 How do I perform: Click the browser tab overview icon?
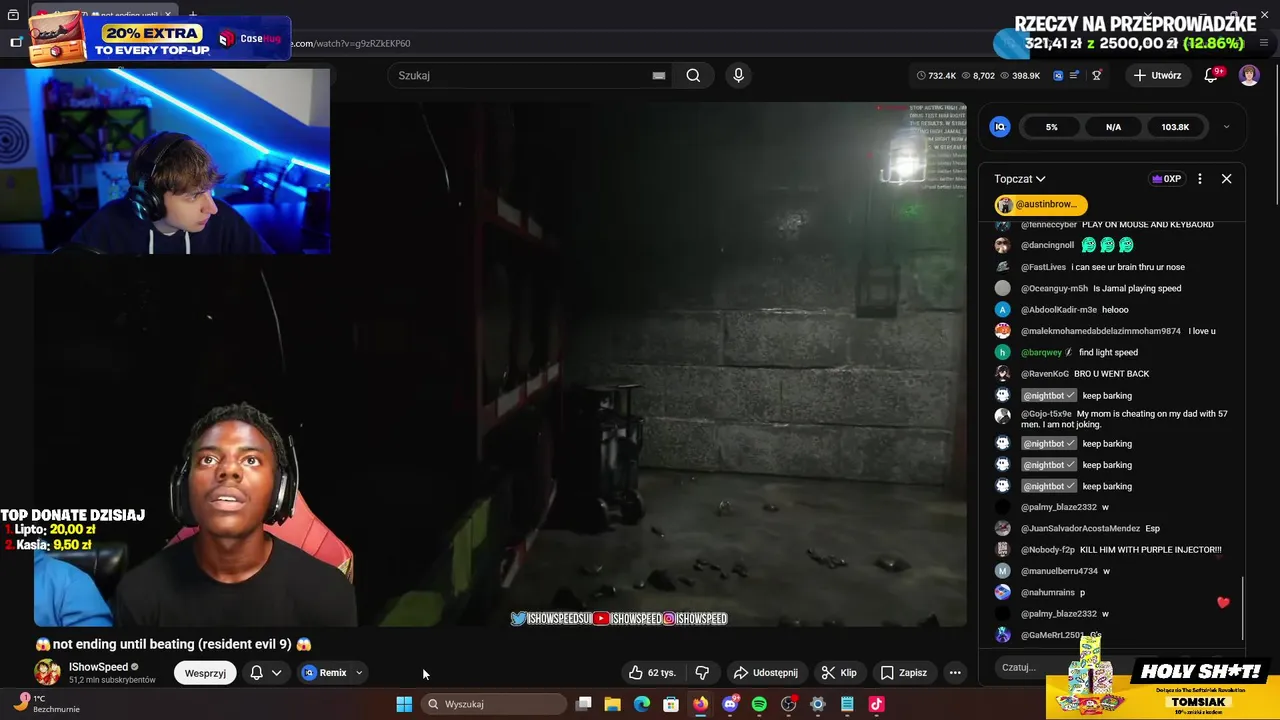pos(13,16)
